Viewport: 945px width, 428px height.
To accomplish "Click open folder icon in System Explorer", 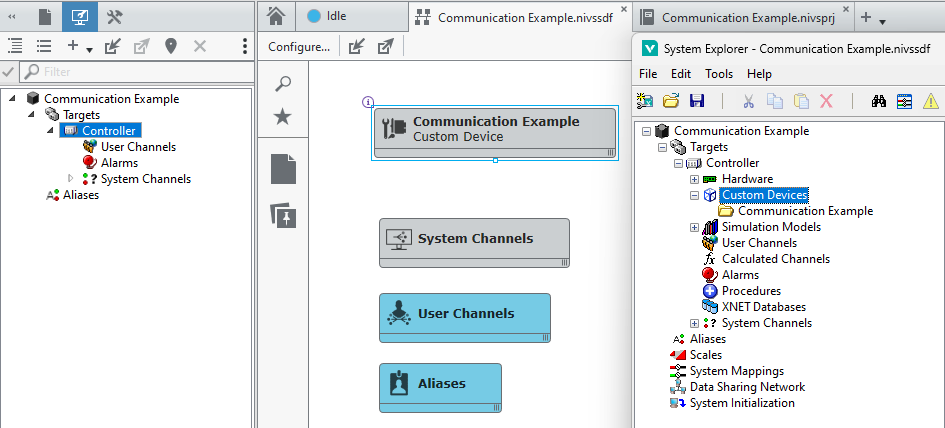I will point(671,101).
